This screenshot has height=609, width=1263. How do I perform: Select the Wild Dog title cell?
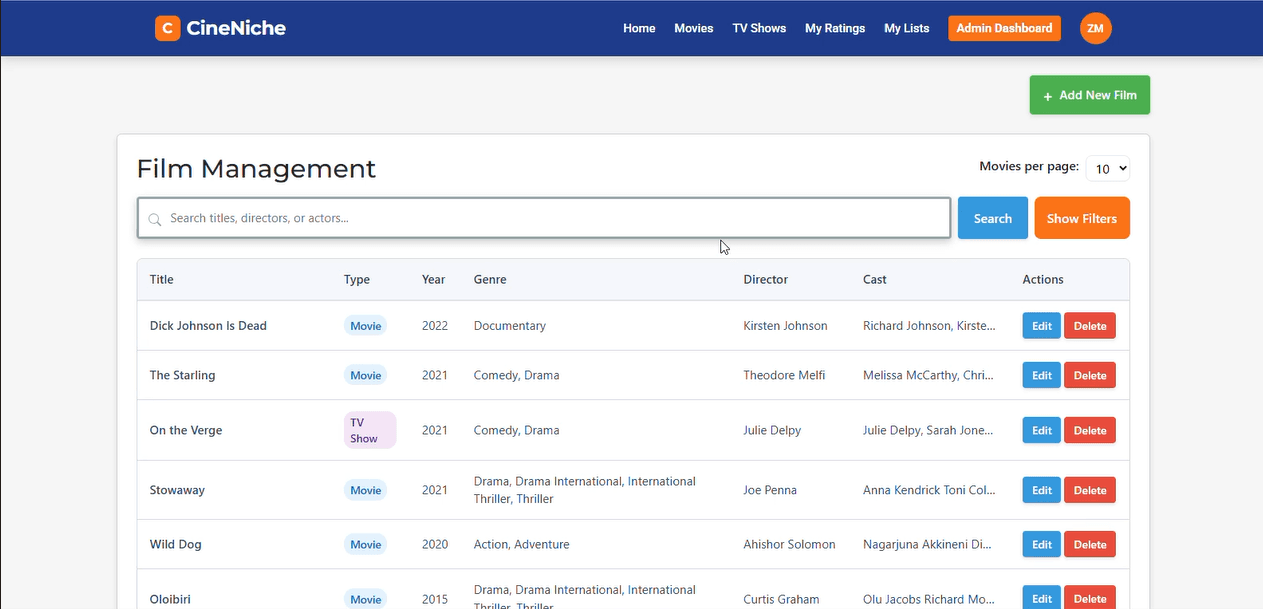tap(176, 545)
